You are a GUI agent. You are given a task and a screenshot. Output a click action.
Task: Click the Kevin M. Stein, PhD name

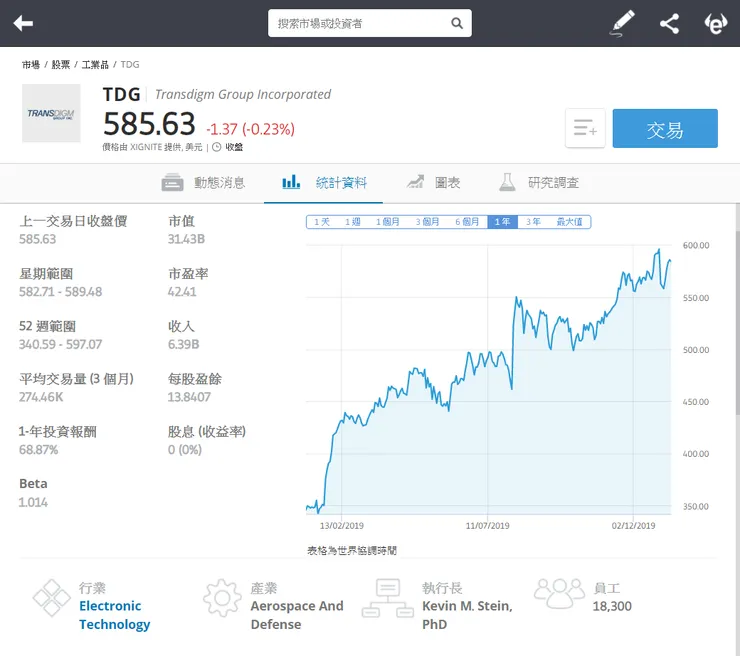point(467,615)
